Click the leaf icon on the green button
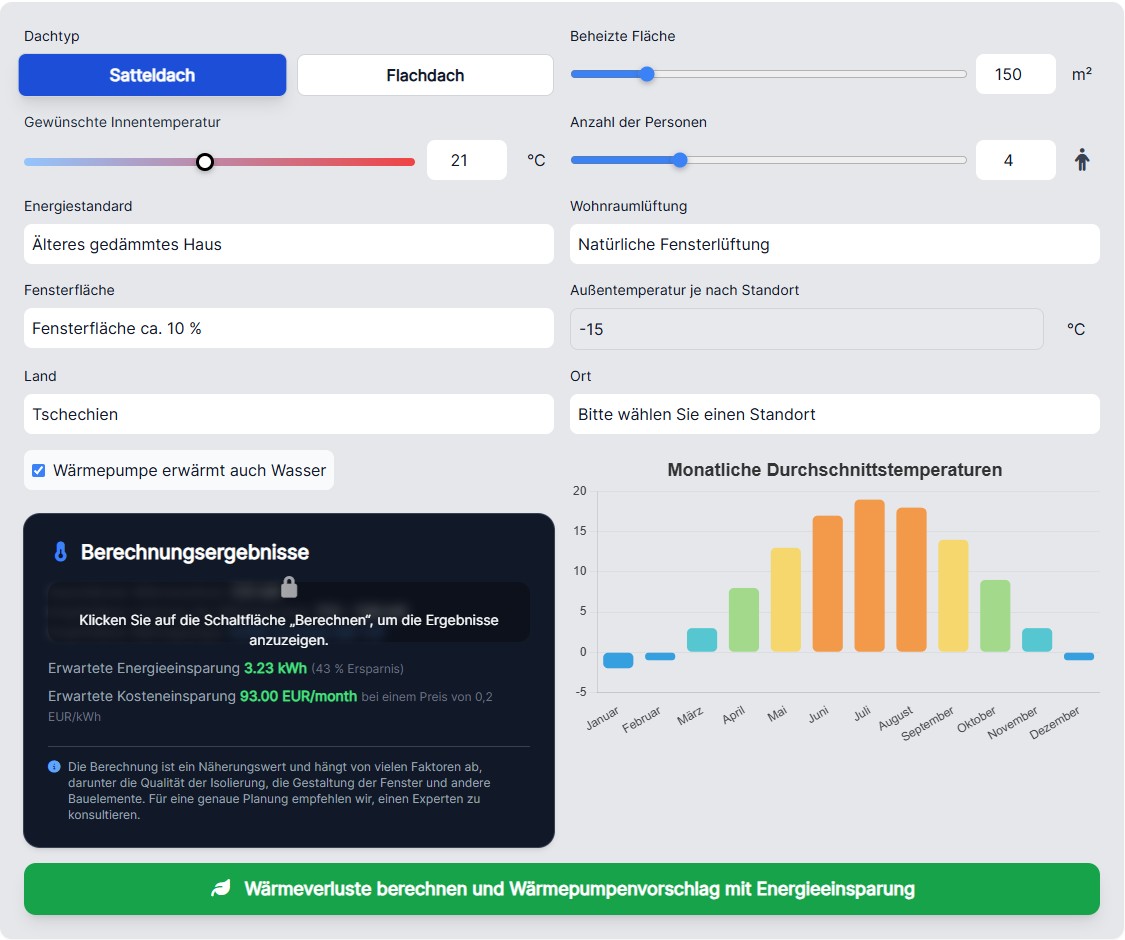 (220, 889)
